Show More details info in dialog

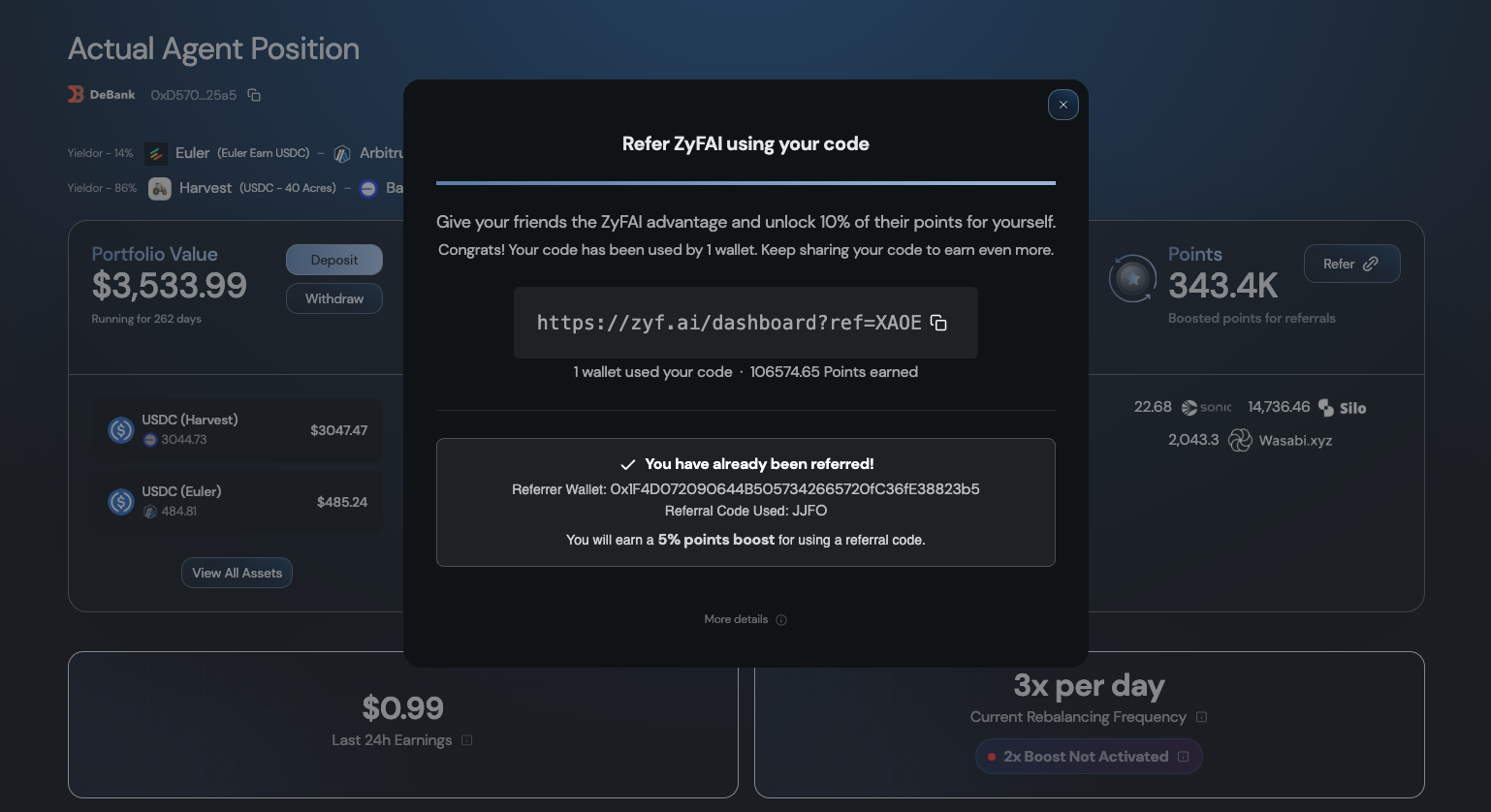(736, 619)
